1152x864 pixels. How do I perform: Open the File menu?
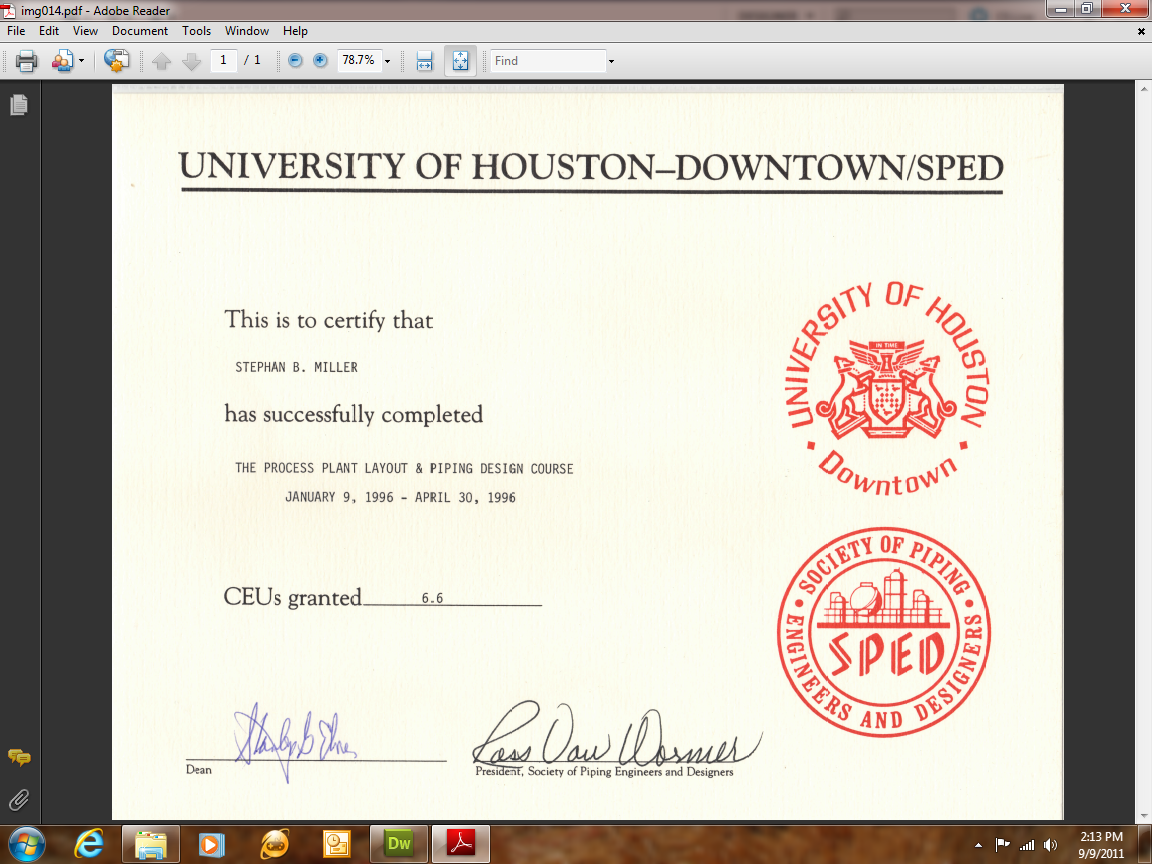pos(16,31)
